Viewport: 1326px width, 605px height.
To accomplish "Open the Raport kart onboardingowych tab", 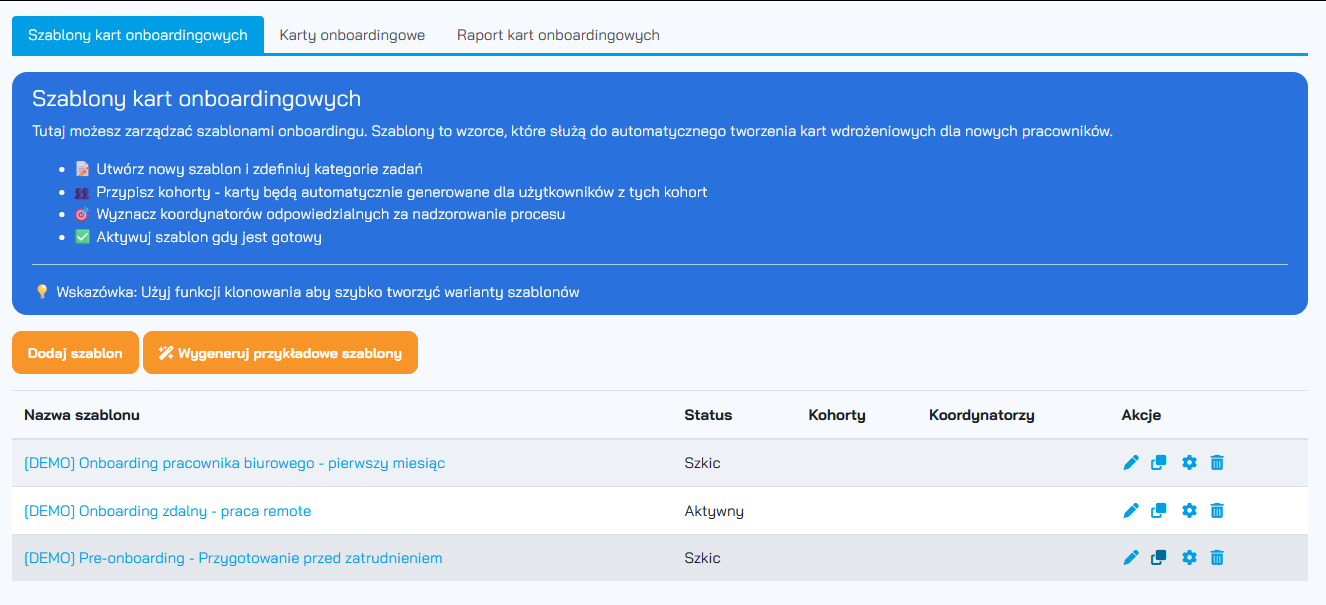I will (558, 35).
